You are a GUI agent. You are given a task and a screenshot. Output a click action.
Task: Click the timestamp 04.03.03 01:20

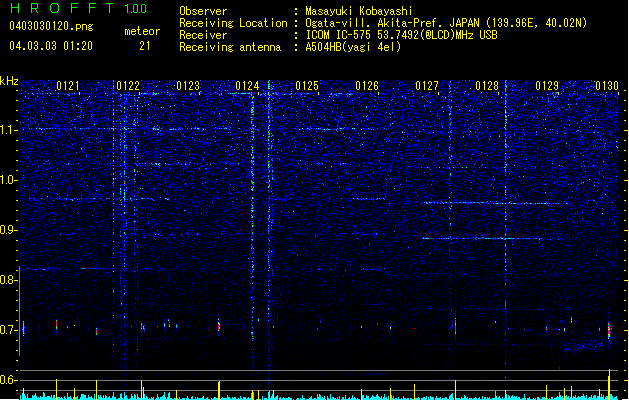coord(51,46)
